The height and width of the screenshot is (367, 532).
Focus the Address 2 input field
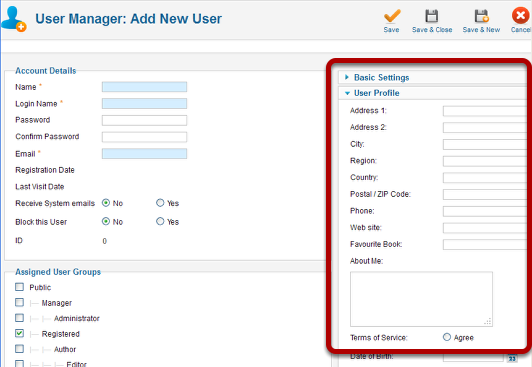click(485, 128)
